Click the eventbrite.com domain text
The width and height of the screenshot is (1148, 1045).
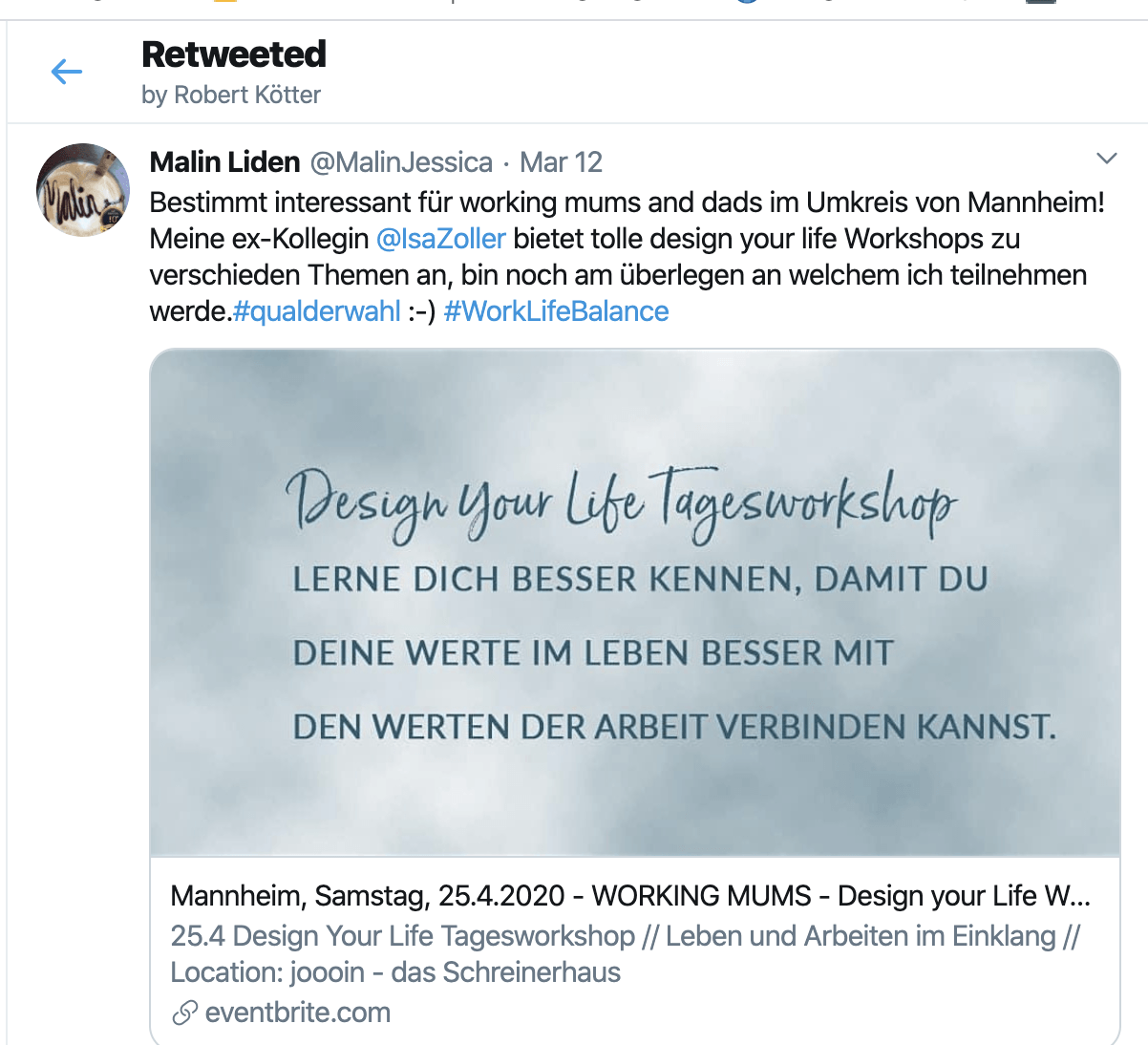pyautogui.click(x=298, y=1013)
